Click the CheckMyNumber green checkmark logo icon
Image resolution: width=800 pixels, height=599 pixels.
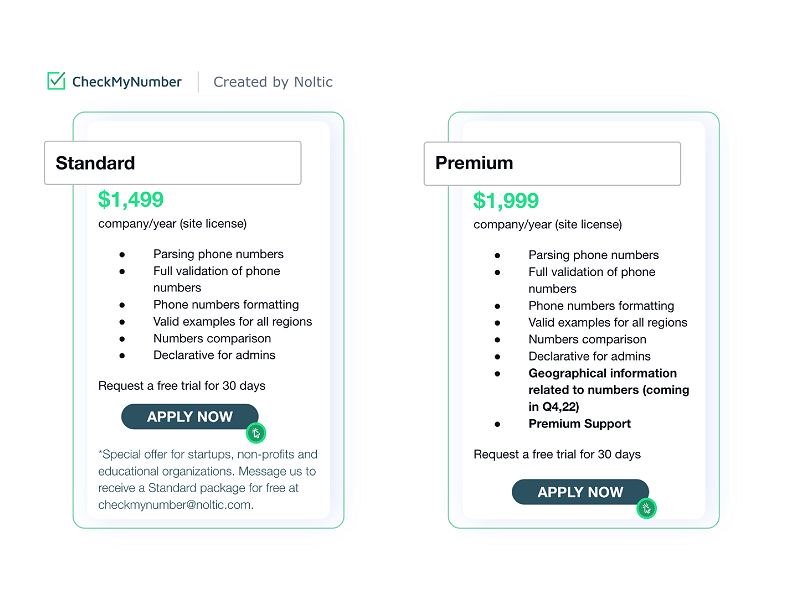coord(56,81)
